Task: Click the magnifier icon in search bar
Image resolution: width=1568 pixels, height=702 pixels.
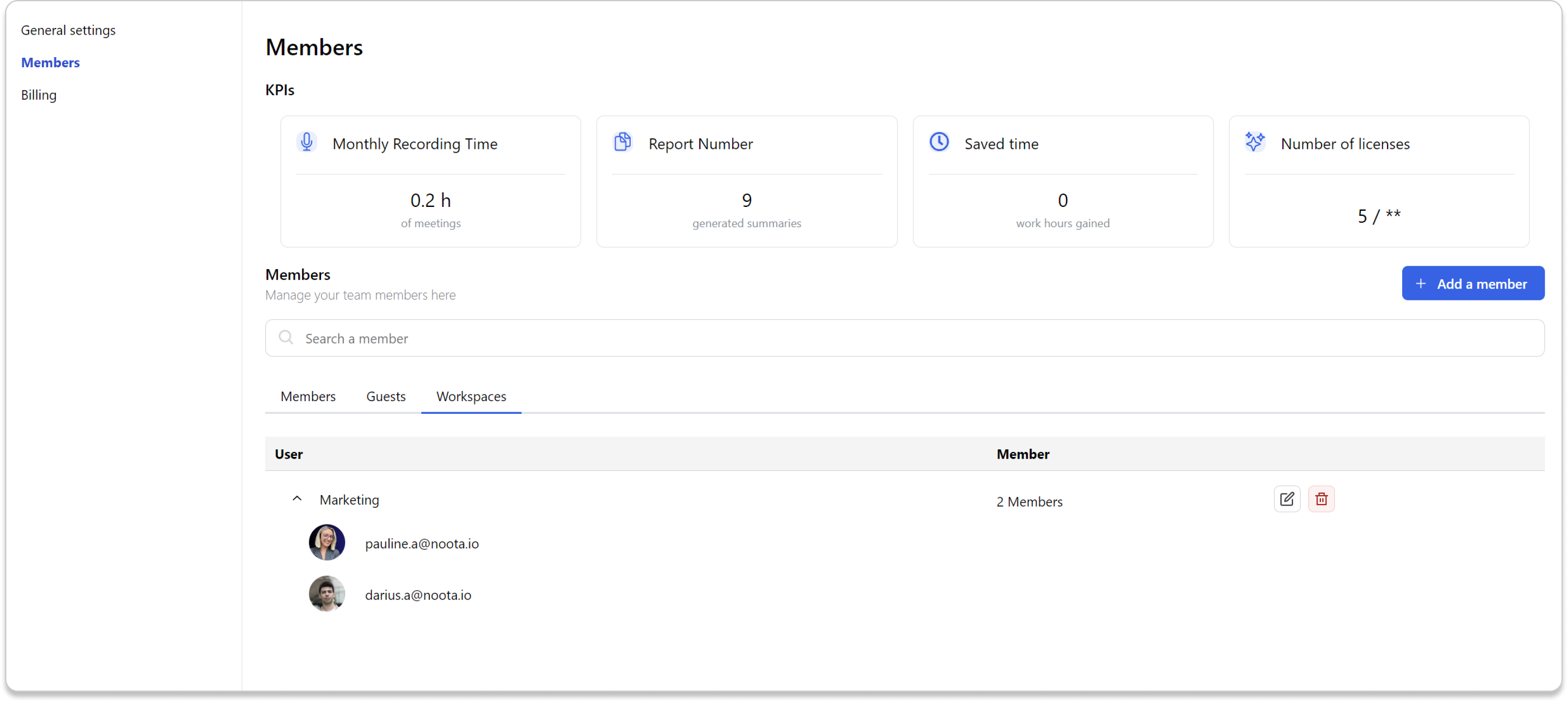Action: coord(286,337)
